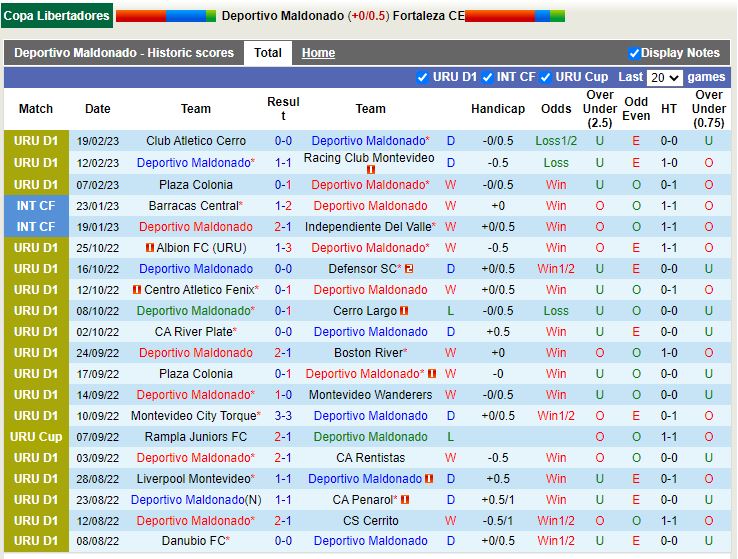Image resolution: width=738 pixels, height=559 pixels.
Task: Open Club Atletico Cerro team link
Action: tap(196, 141)
